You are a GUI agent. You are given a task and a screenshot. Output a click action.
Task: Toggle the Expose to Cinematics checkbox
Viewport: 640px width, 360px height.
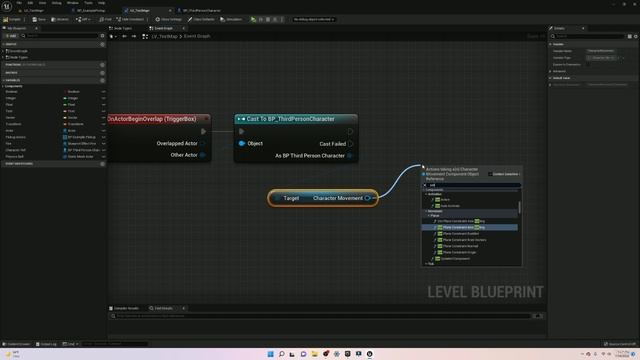[588, 64]
